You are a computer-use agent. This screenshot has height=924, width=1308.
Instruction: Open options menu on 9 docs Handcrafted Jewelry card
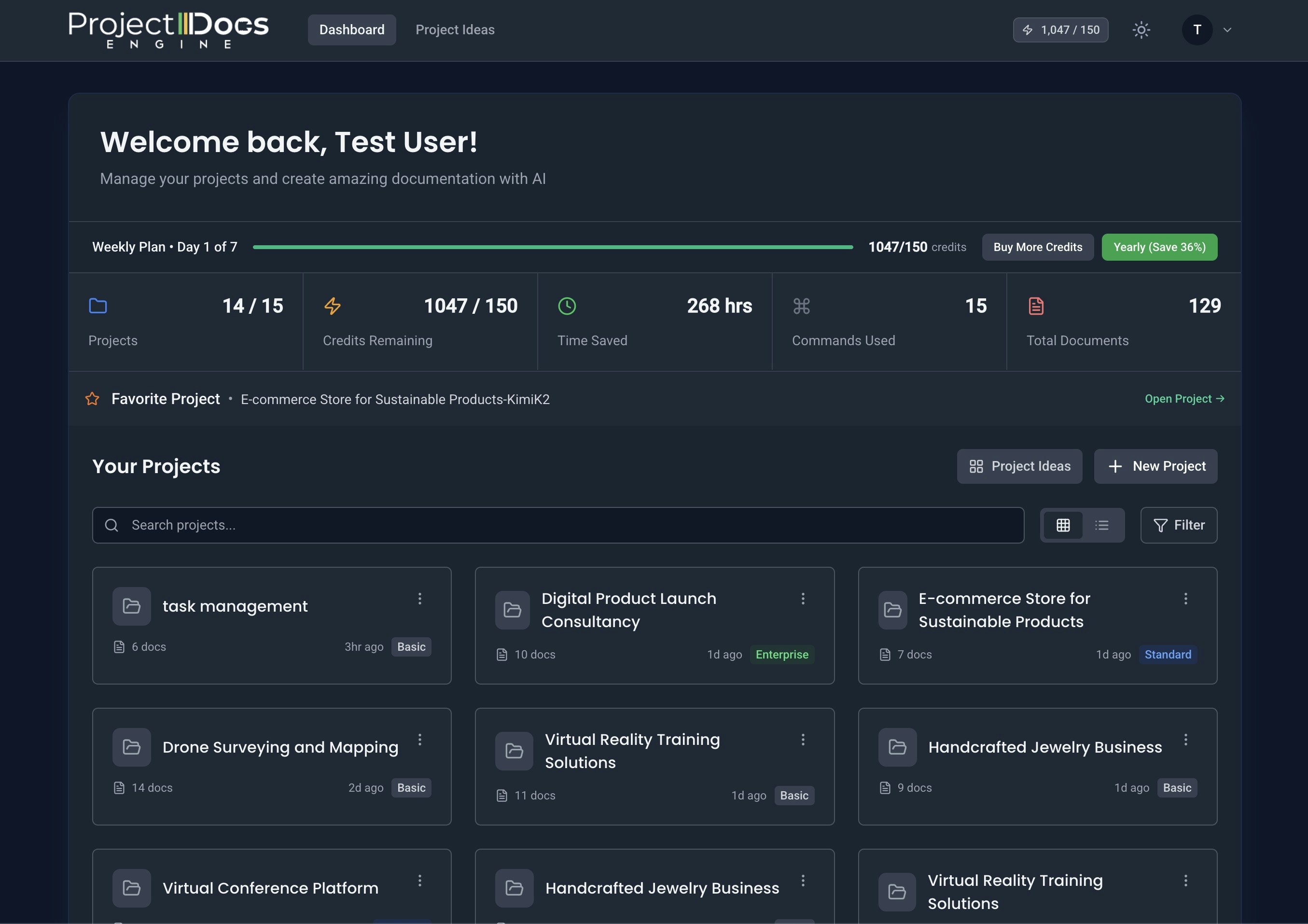(x=1185, y=740)
